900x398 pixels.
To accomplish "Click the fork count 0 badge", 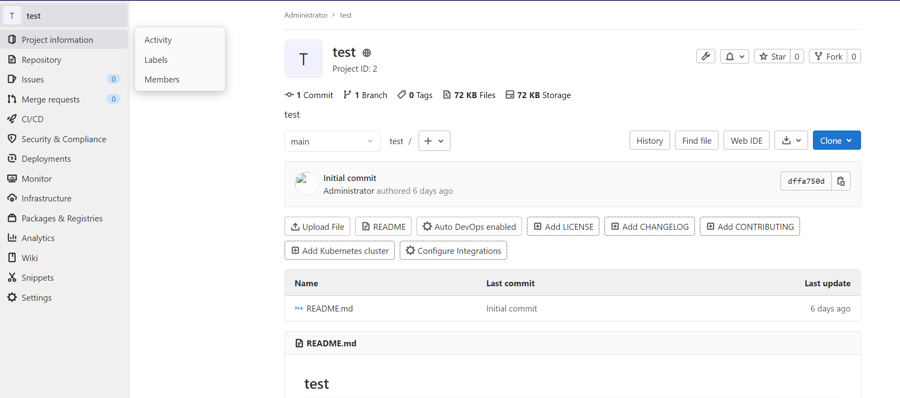I will pyautogui.click(x=854, y=56).
